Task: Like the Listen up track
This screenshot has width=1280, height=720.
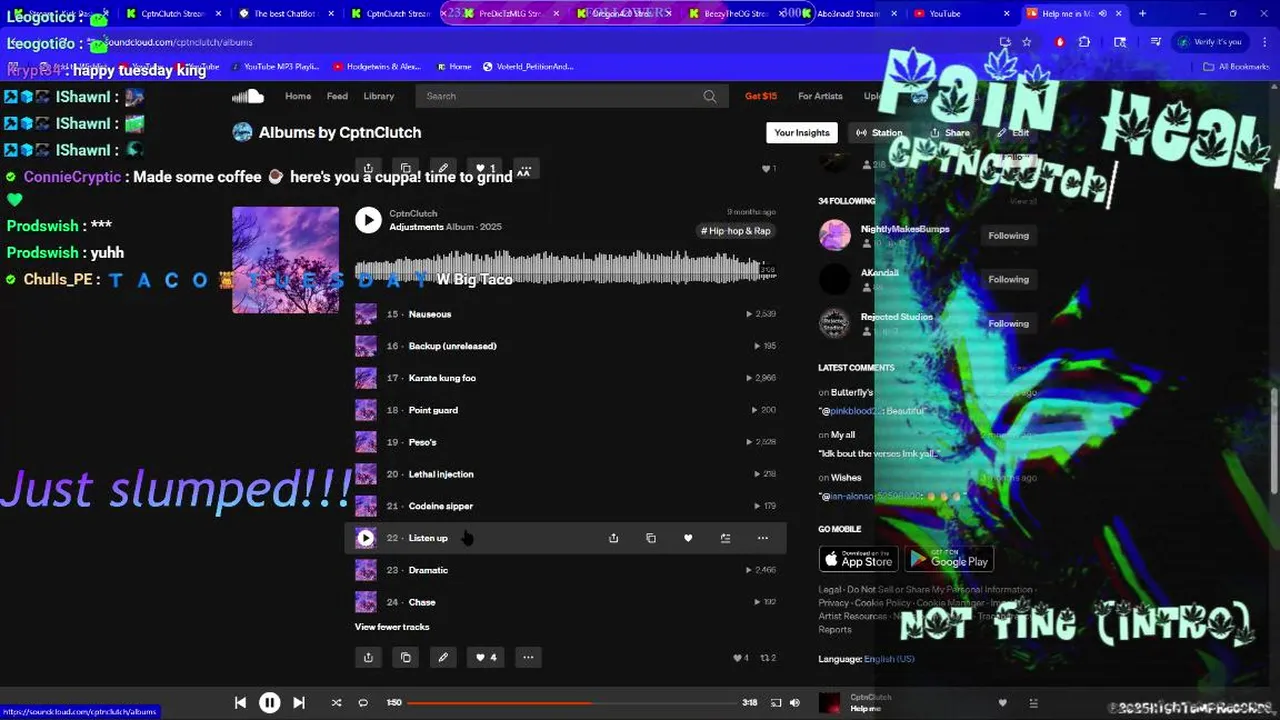Action: click(688, 538)
